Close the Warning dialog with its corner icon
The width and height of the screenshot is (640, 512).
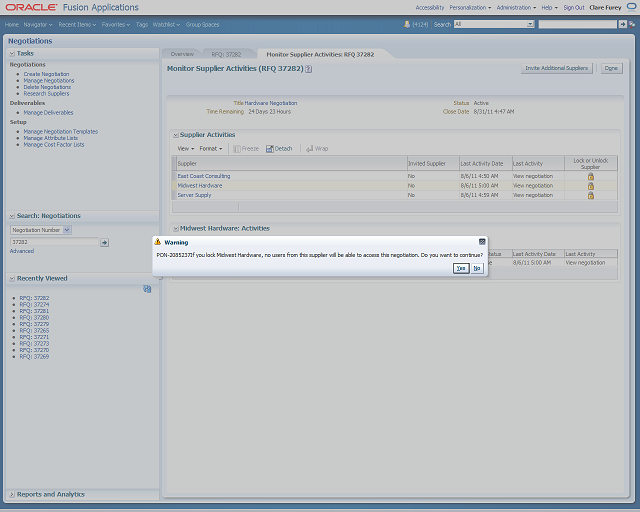coord(482,242)
